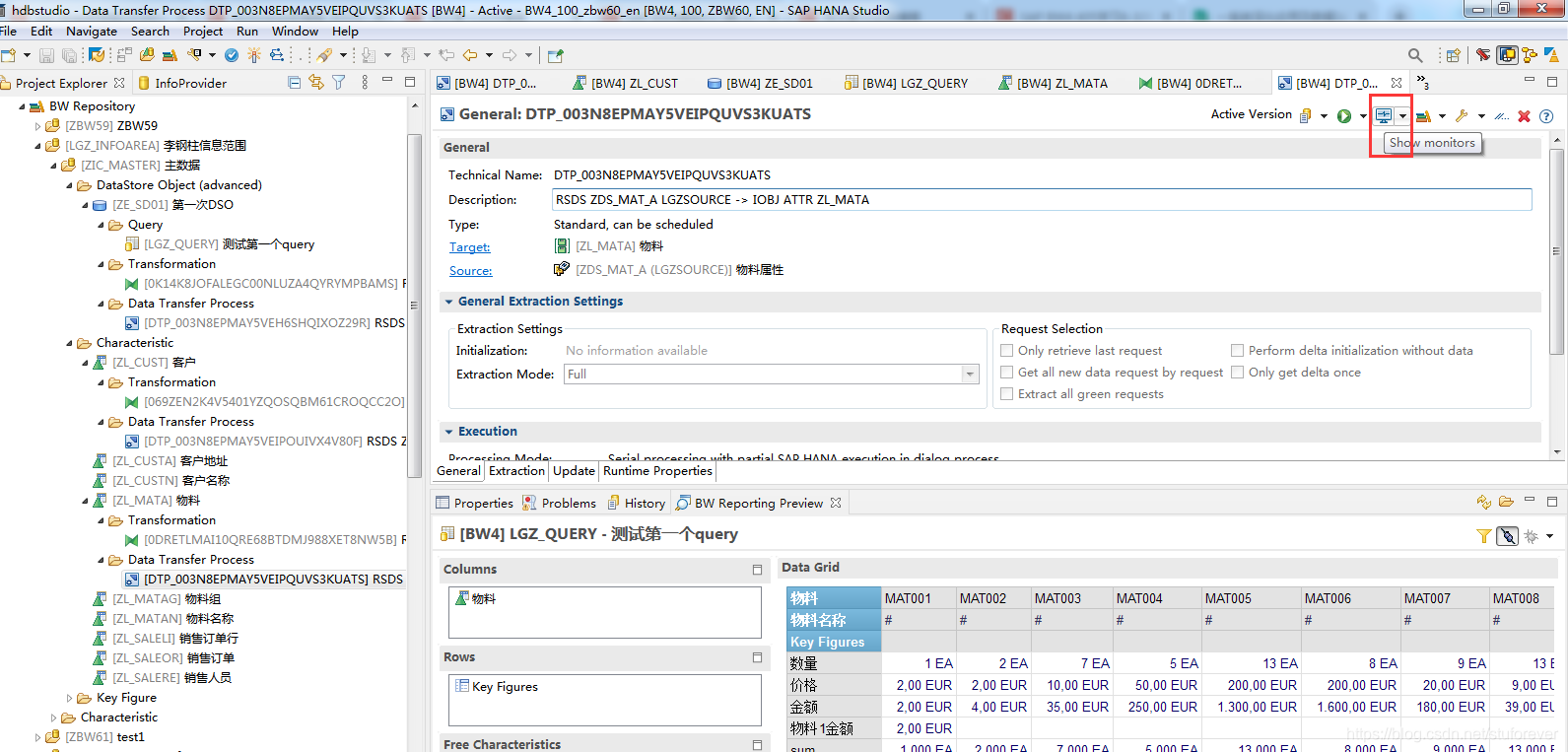Viewport: 1568px width, 752px height.
Task: Select [ZL_MATAG] 物料组 in the tree
Action: [157, 599]
